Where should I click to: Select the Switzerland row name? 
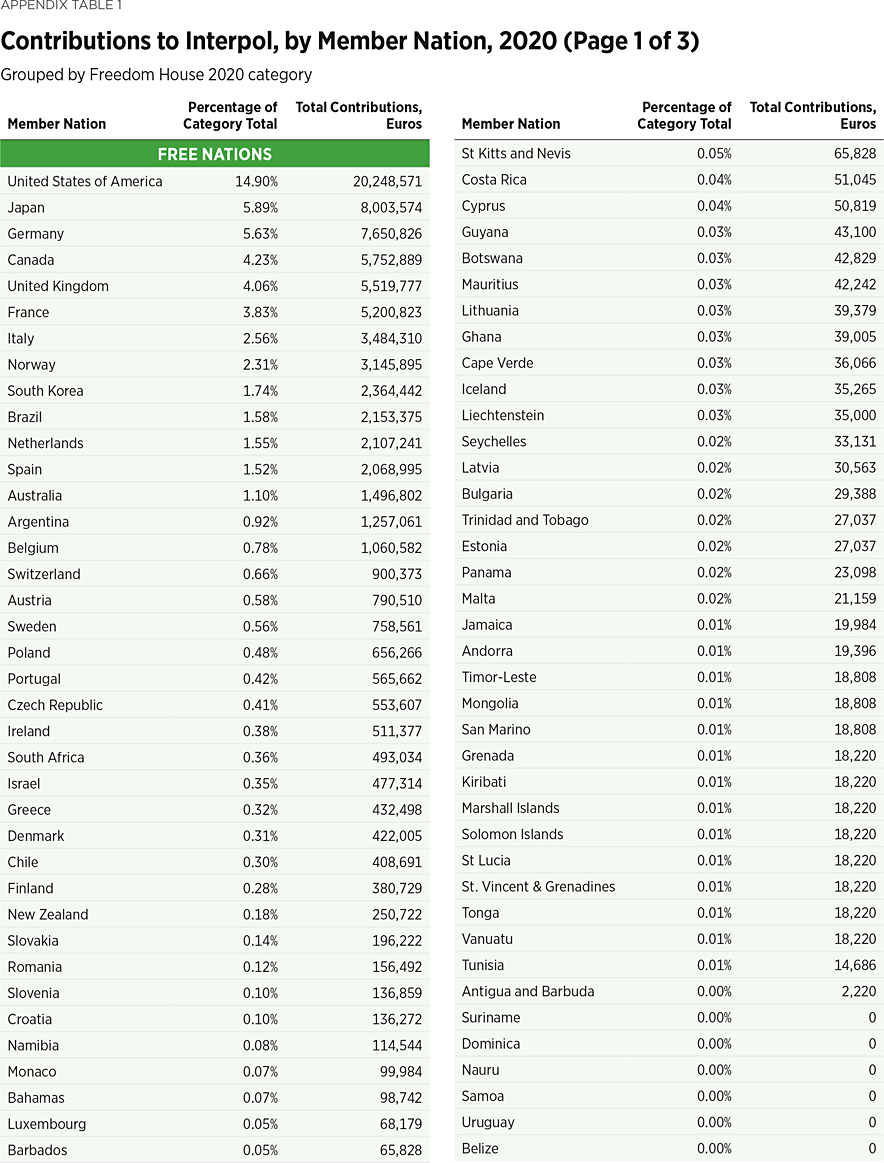44,574
